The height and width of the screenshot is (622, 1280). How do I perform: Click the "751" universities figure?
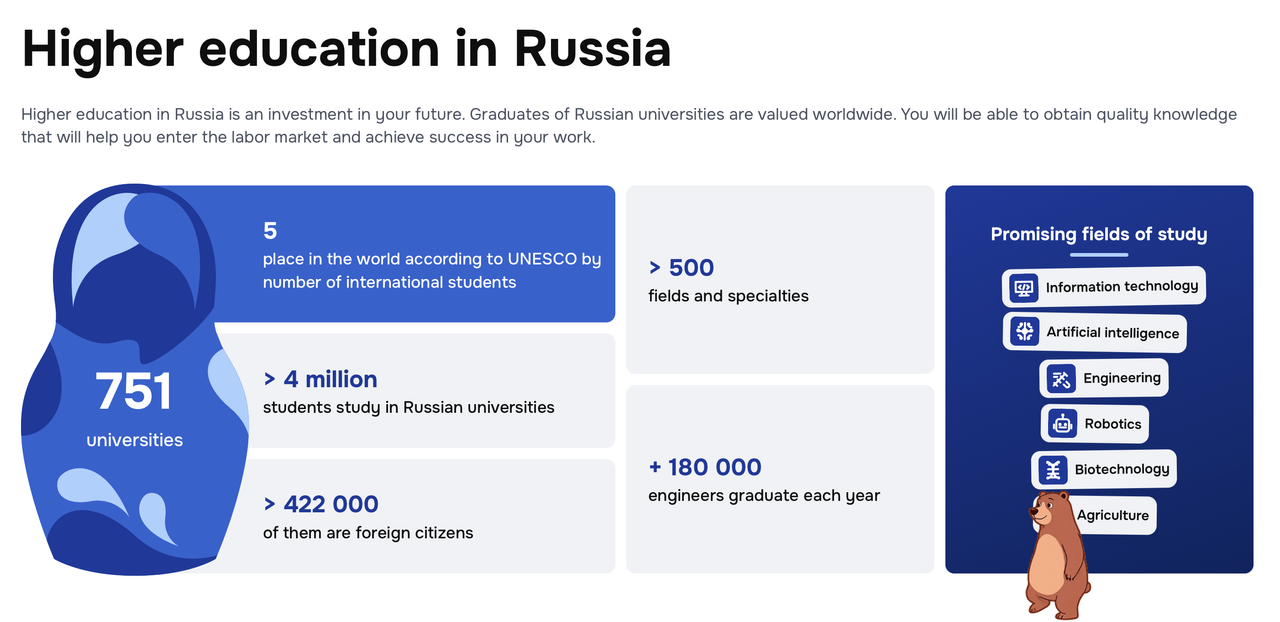click(x=134, y=391)
